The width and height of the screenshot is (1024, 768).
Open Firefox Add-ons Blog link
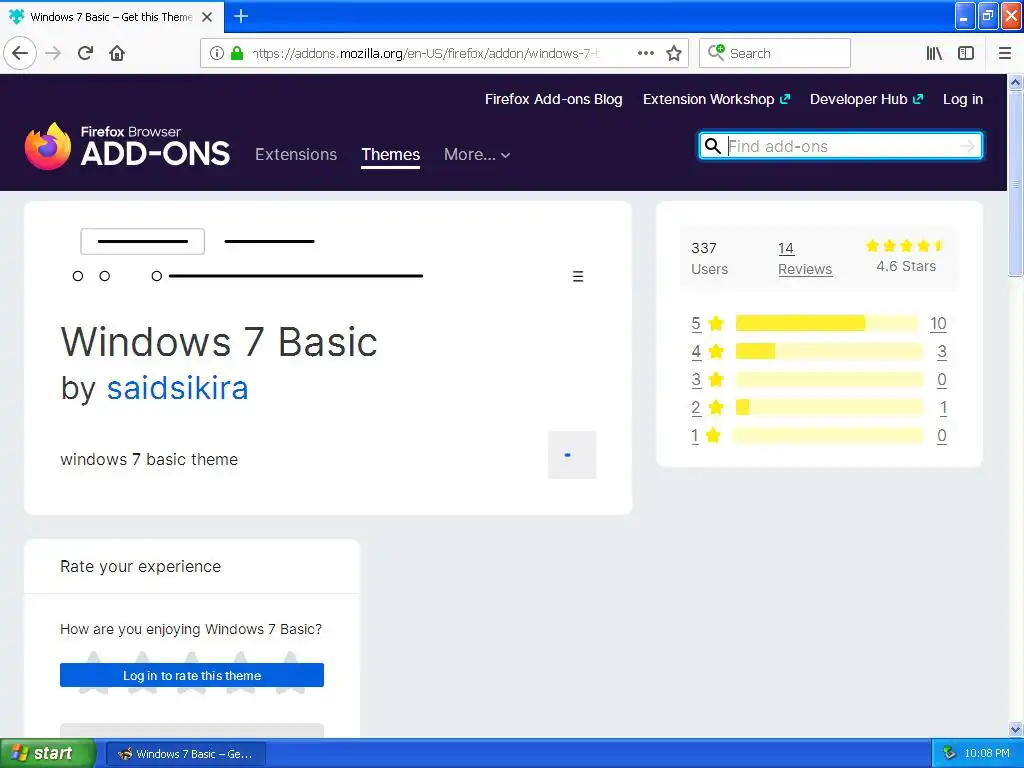coord(553,99)
